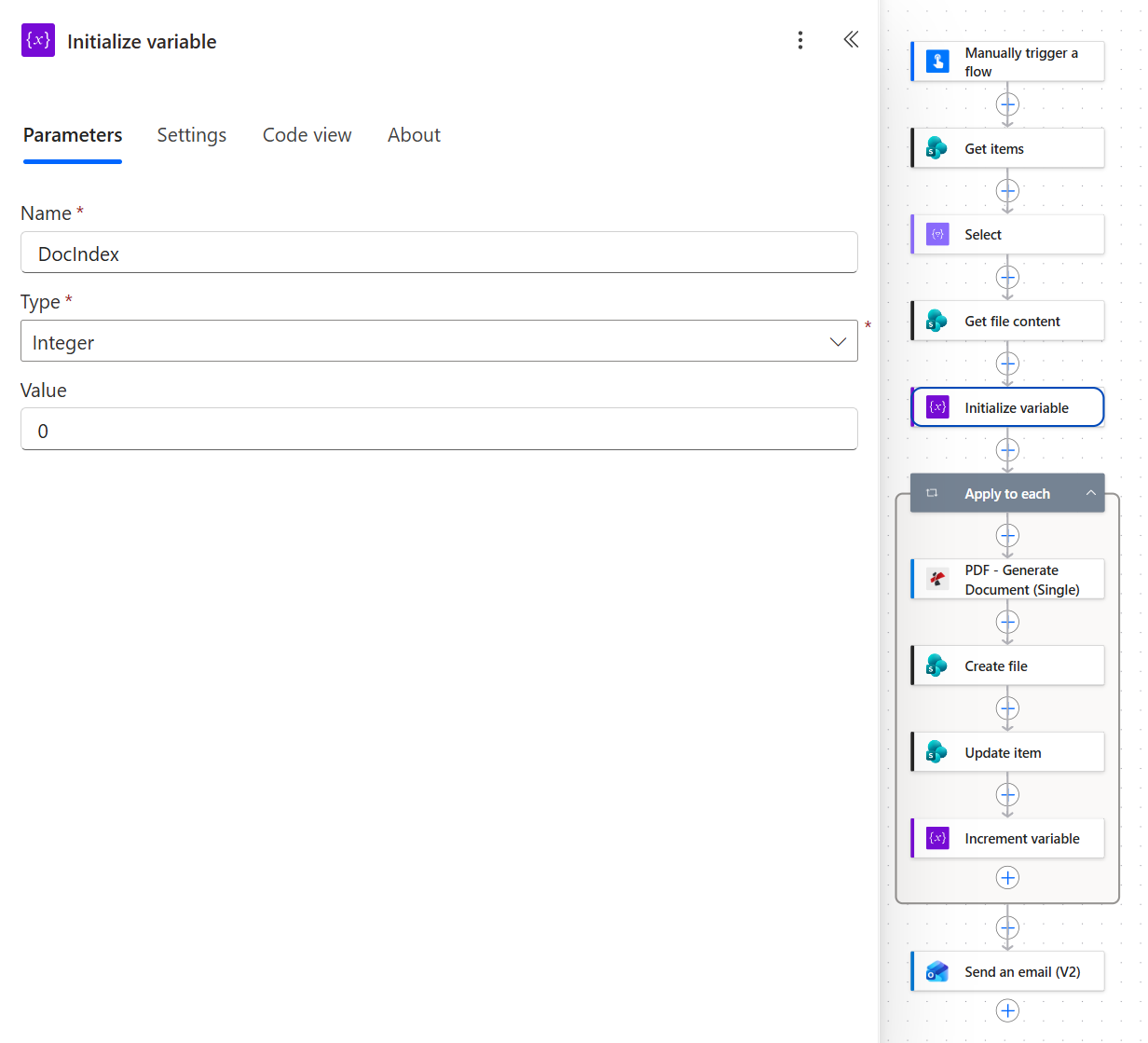Open the three-dot more options menu

pos(799,40)
